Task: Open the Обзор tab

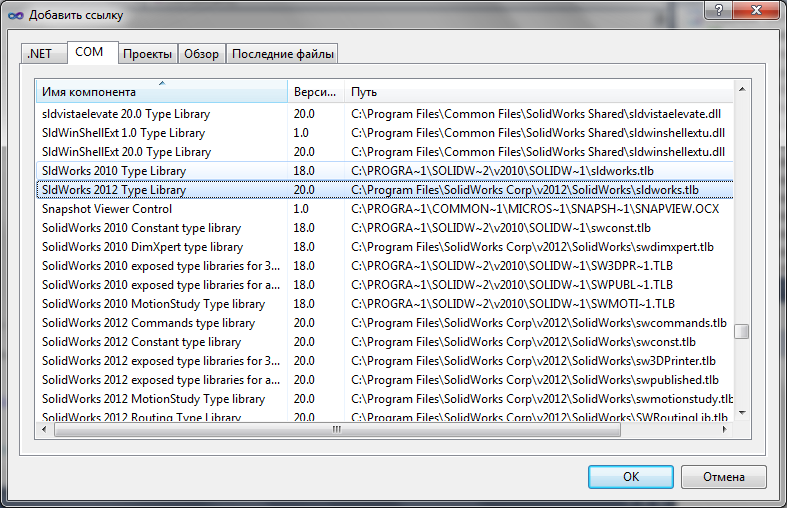Action: click(x=201, y=54)
